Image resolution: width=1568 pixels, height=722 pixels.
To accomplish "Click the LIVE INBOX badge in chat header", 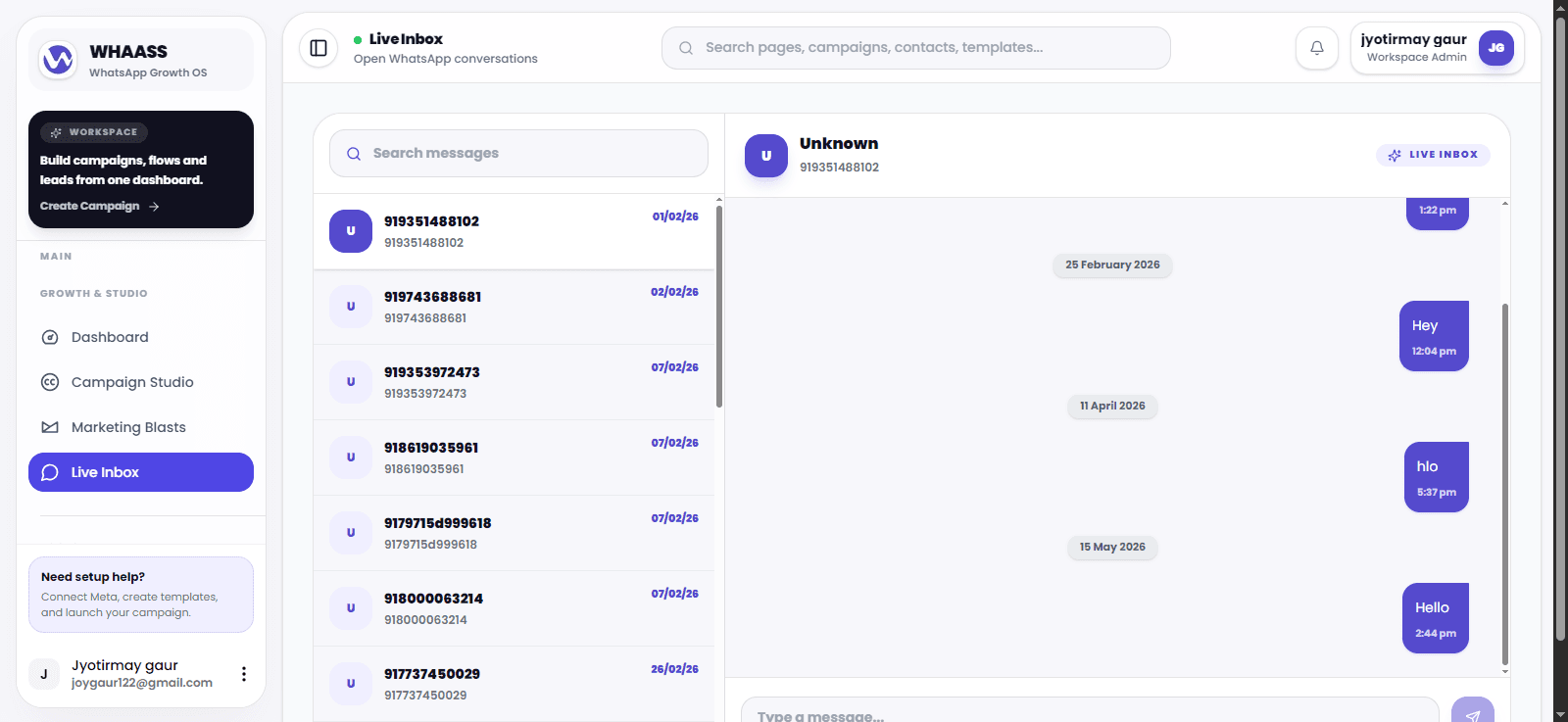I will point(1433,155).
